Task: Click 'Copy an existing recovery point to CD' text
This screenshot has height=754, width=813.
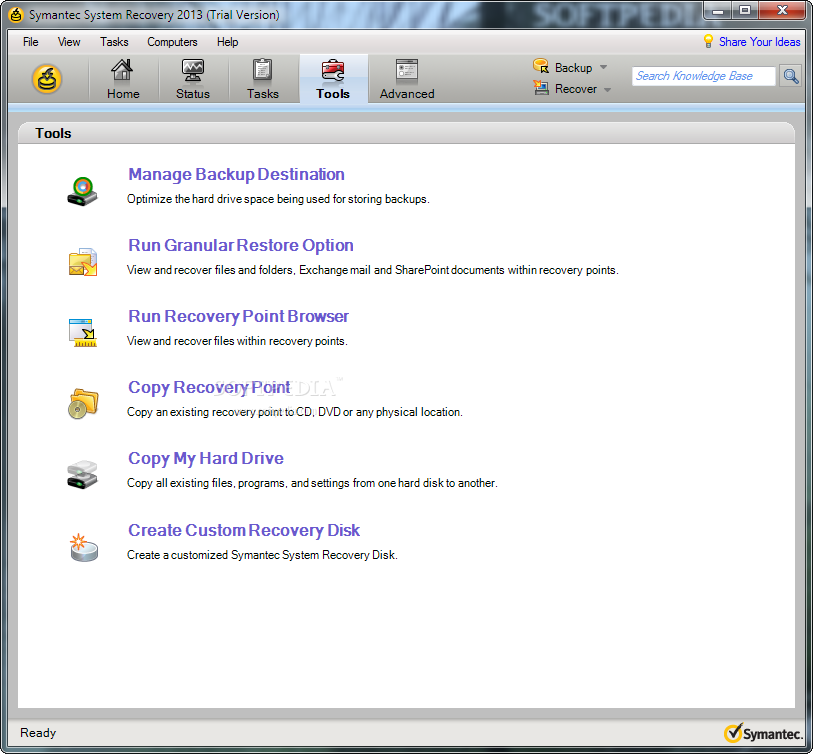Action: pos(295,412)
